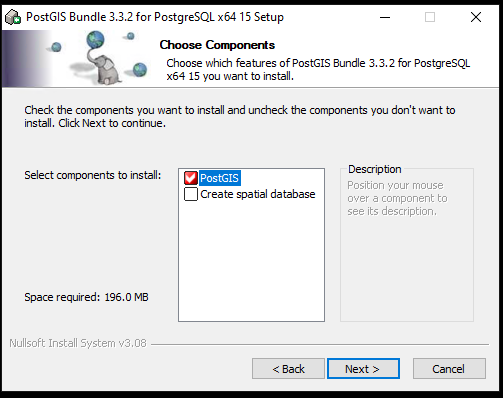Image resolution: width=503 pixels, height=398 pixels.
Task: Select the Create spatial database label
Action: point(258,194)
